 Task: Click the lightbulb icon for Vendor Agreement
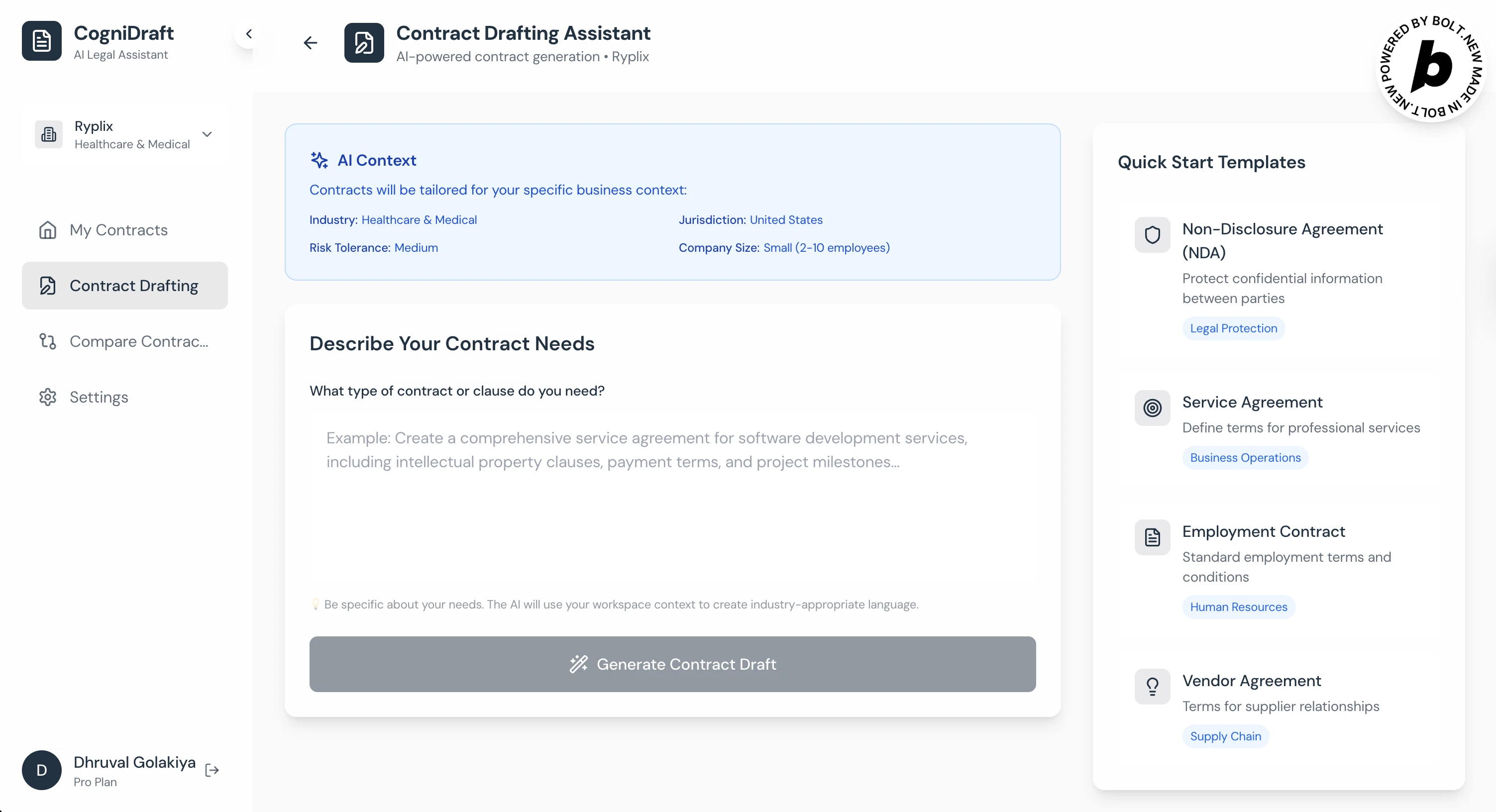(1152, 687)
